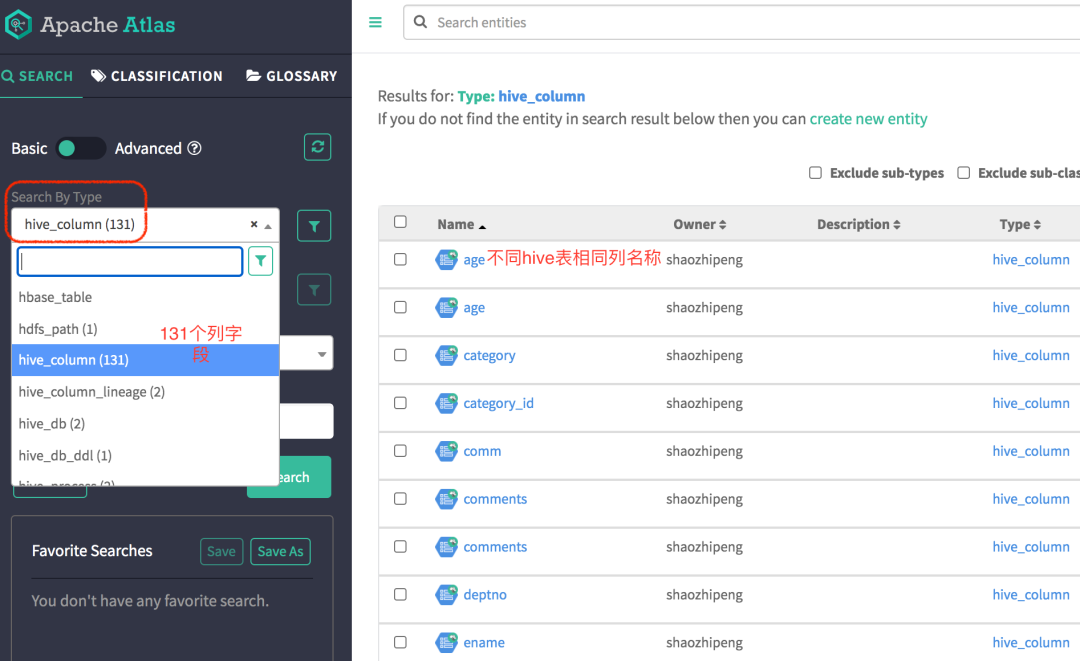The height and width of the screenshot is (661, 1080).
Task: Click the green Search button
Action: tap(305, 477)
